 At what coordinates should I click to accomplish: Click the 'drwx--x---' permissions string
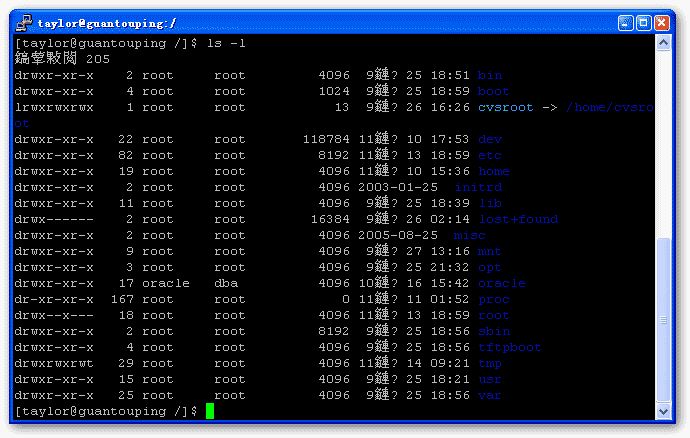coord(54,316)
